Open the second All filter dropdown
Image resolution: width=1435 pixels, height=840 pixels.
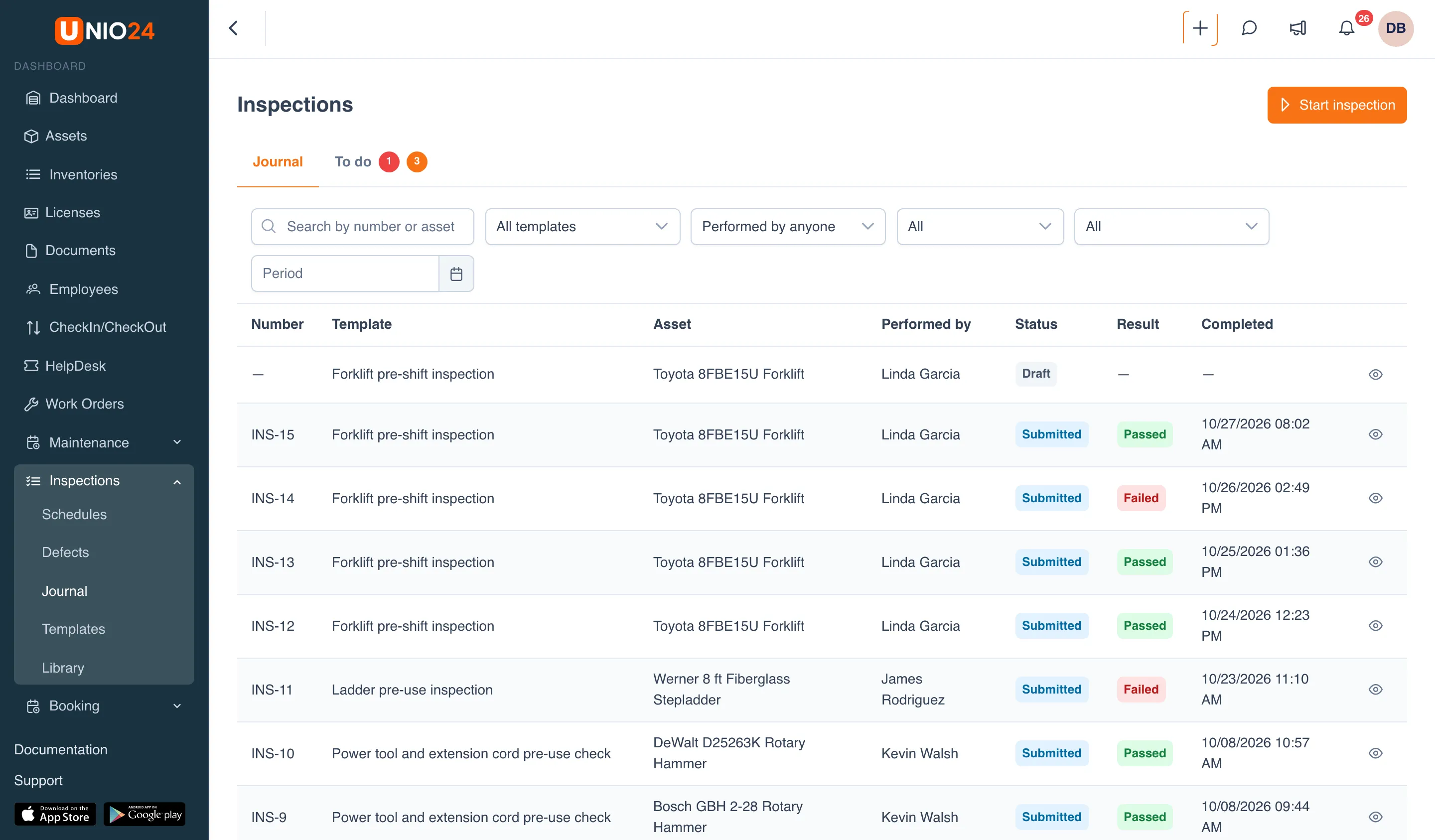(x=1171, y=227)
